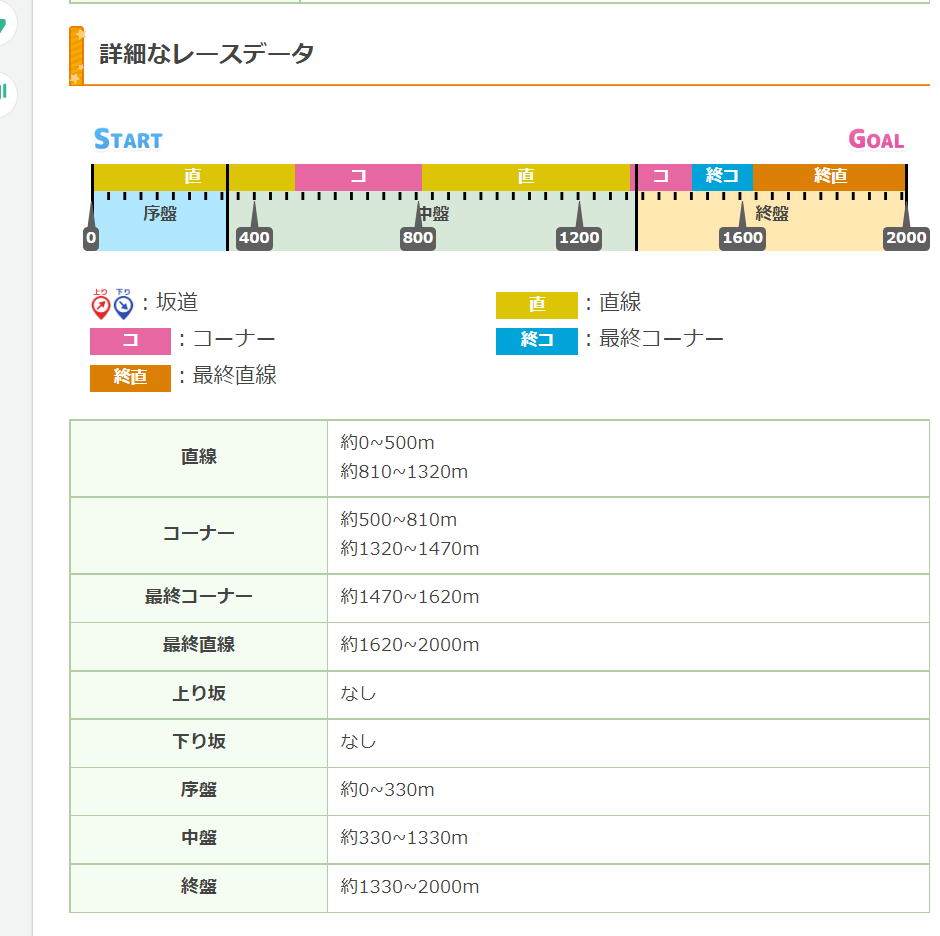Click the pink コ swatch in the legend
This screenshot has width=940, height=936.
click(130, 341)
